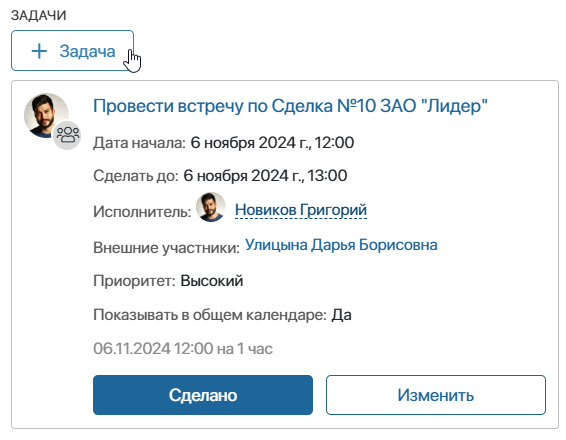Click the large task author avatar

(46, 116)
